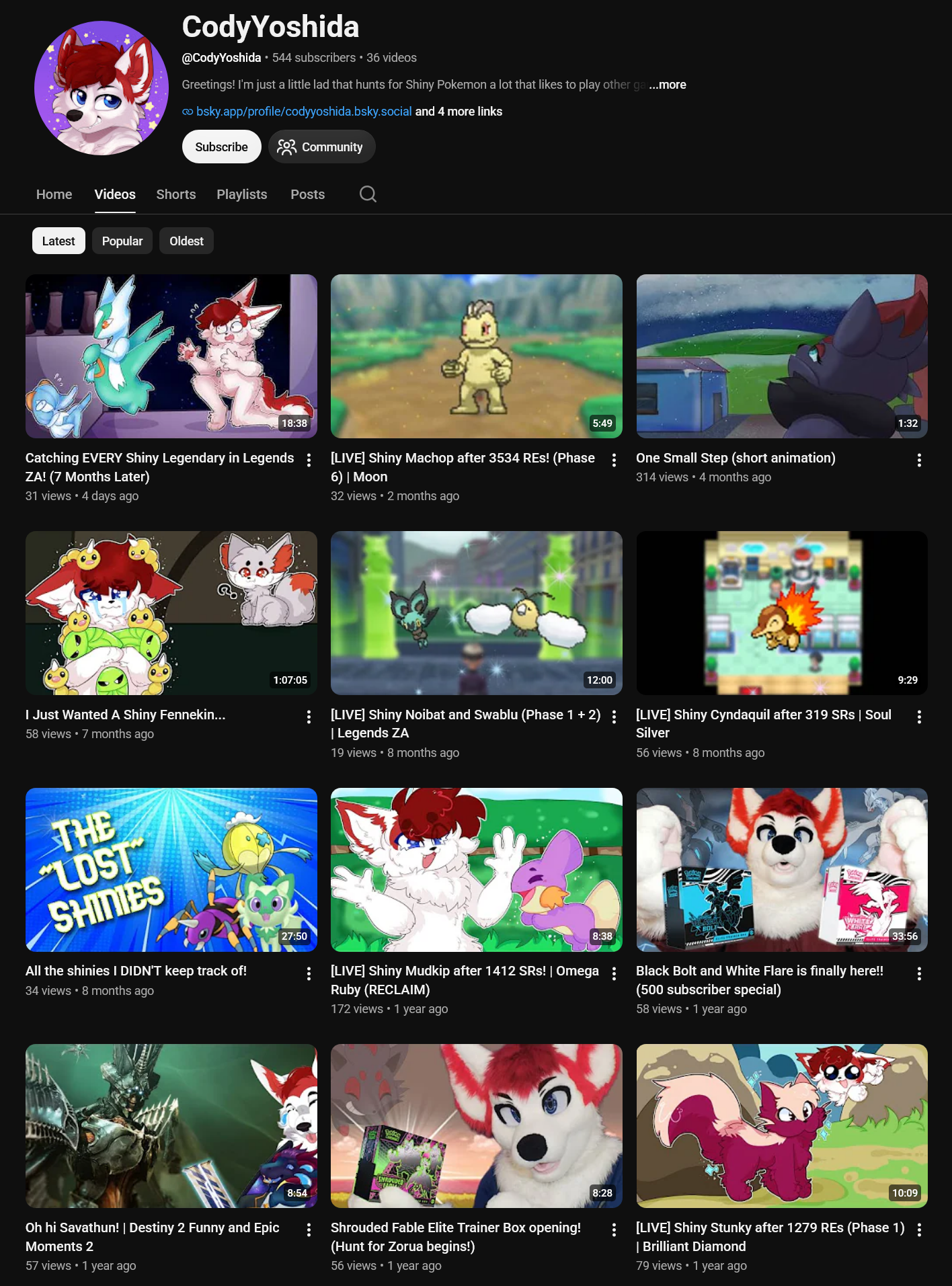The width and height of the screenshot is (952, 1286).
Task: Open options menu for All the shinies video
Action: [x=309, y=973]
